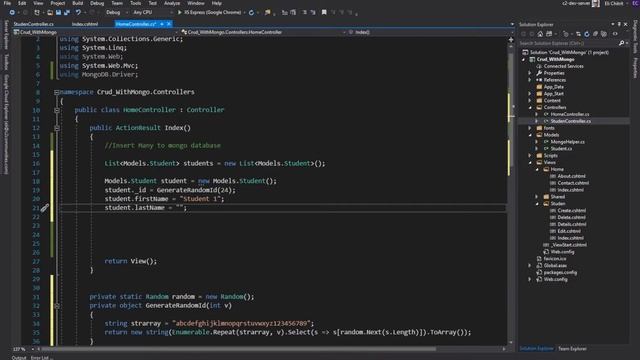Click the Open File toolbar icon
The height and width of the screenshot is (360, 640).
50,13
